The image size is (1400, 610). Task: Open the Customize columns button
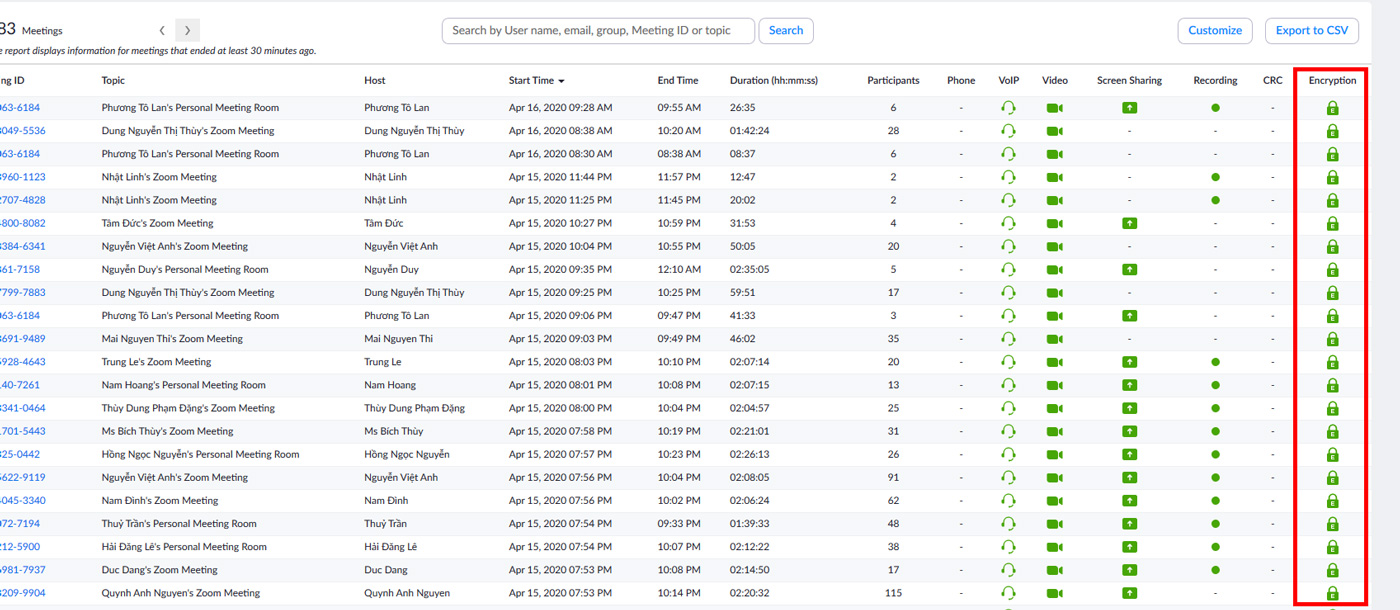1214,31
